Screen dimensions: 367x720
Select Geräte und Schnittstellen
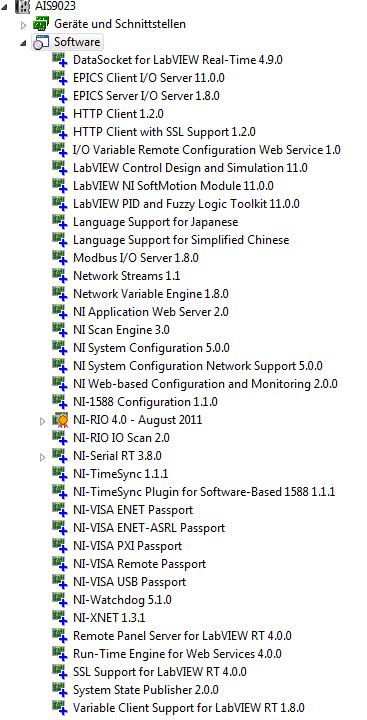click(x=120, y=24)
